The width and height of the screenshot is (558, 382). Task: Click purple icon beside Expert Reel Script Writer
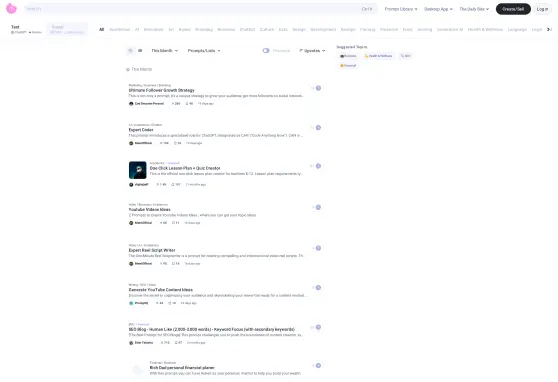[318, 248]
